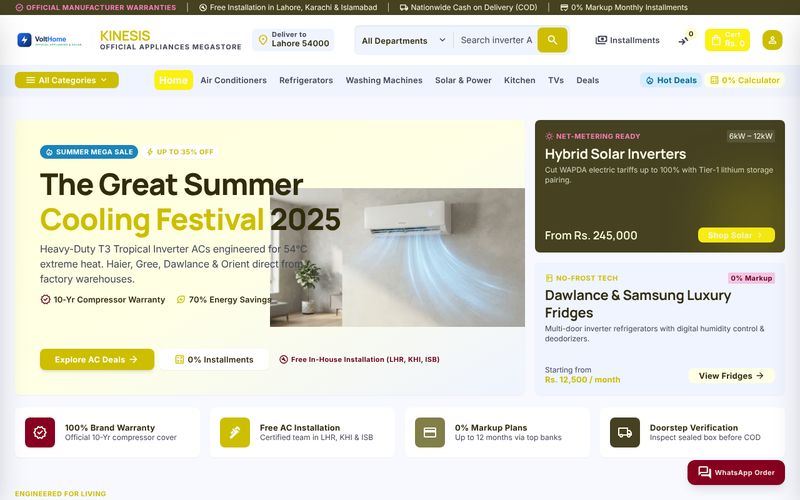The image size is (800, 500).
Task: Click the 0% Installments hero button
Action: (214, 360)
